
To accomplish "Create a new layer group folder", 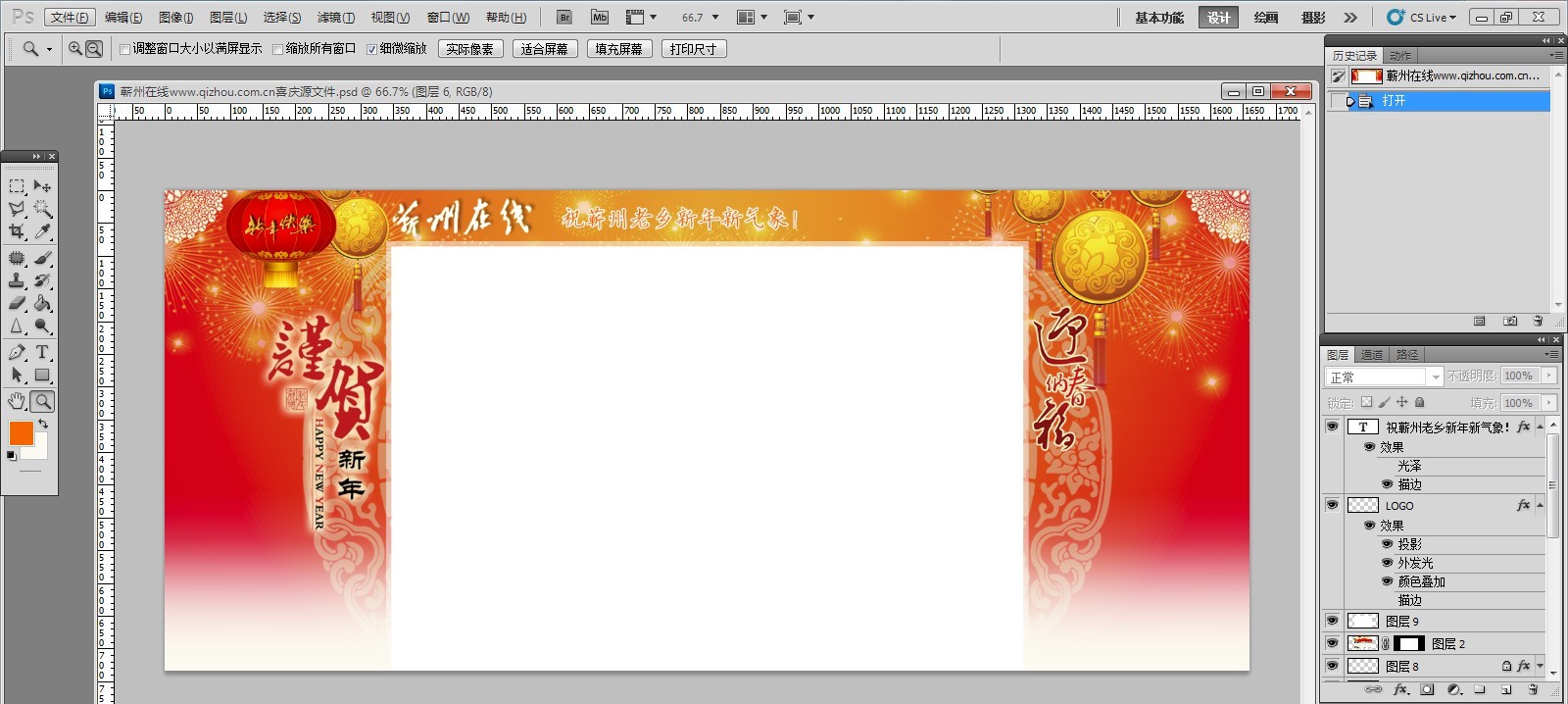I will 1480,690.
